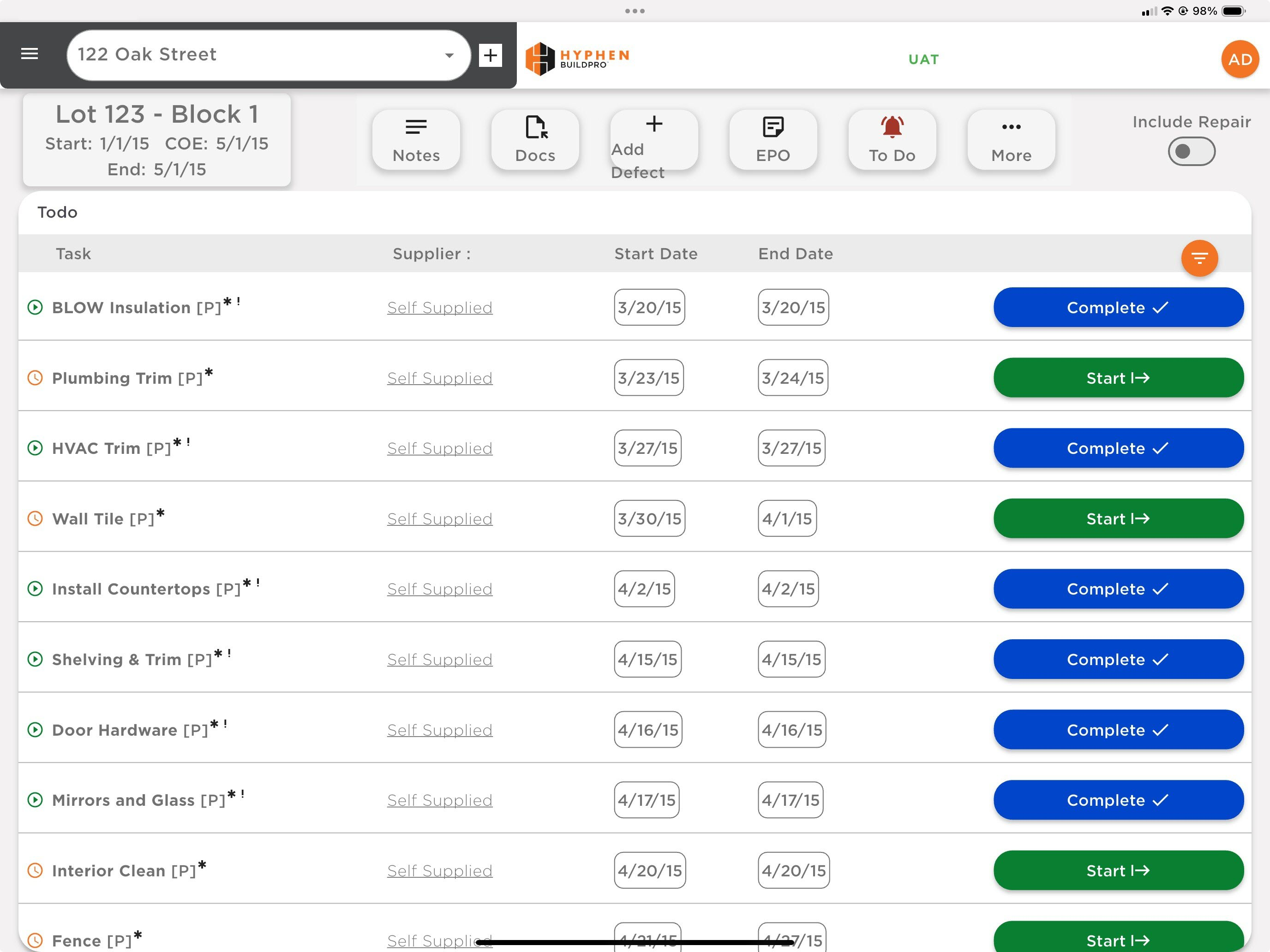The image size is (1270, 952).
Task: Open the AD user avatar
Action: 1240,59
